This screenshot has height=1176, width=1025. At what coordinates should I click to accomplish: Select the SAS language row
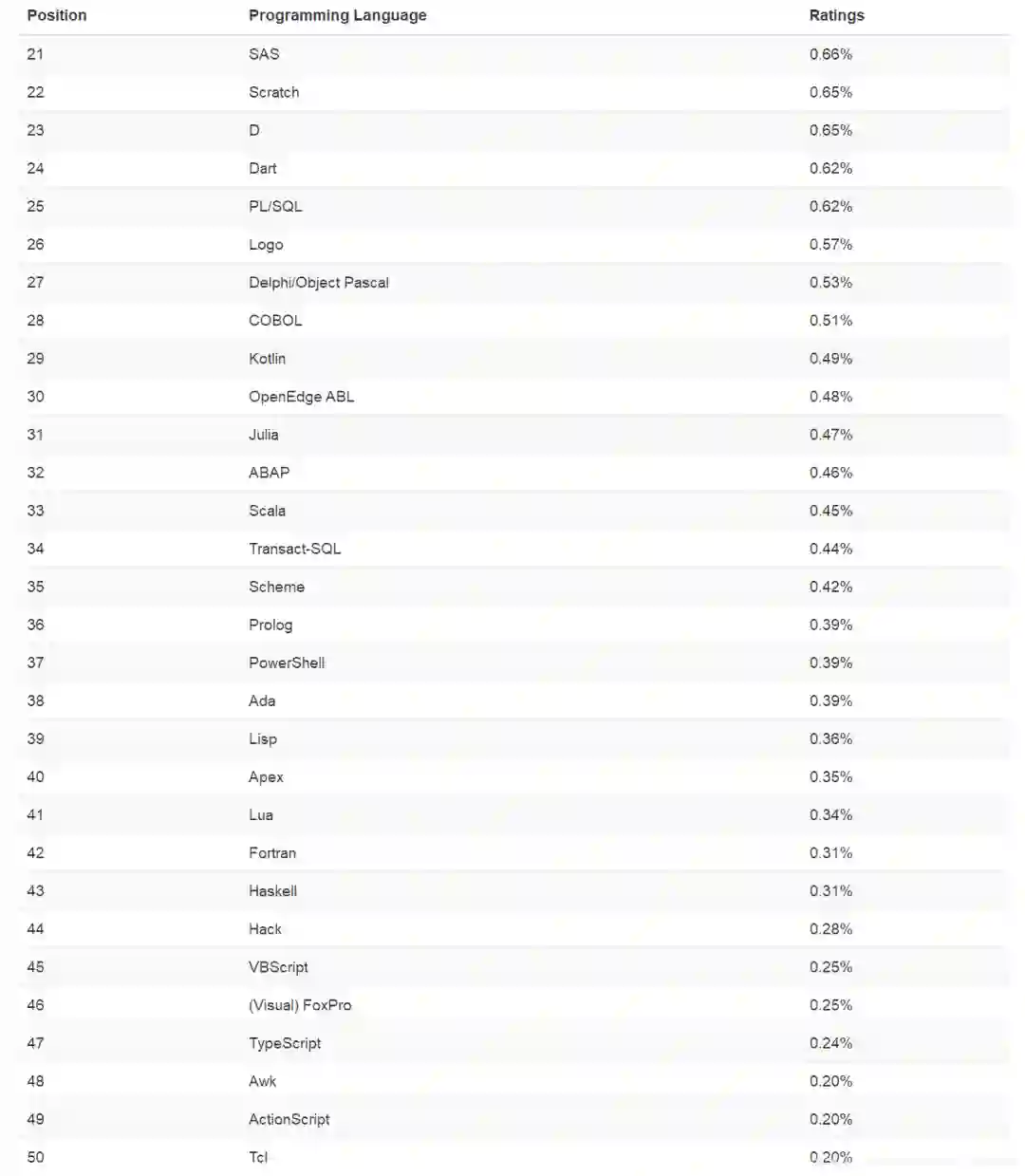pyautogui.click(x=264, y=54)
